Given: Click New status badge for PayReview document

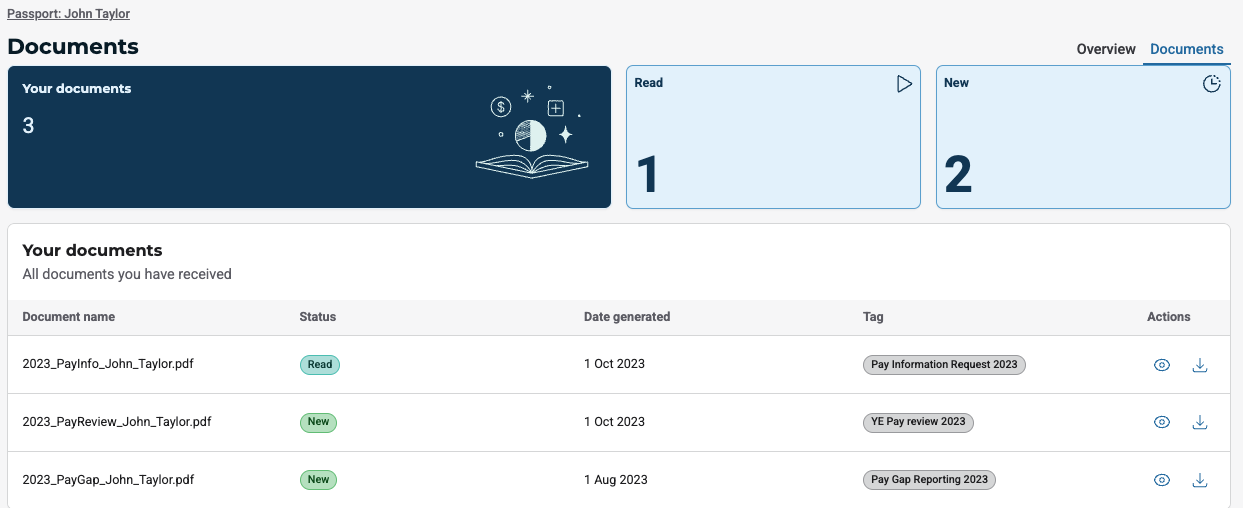Looking at the screenshot, I should tap(318, 422).
